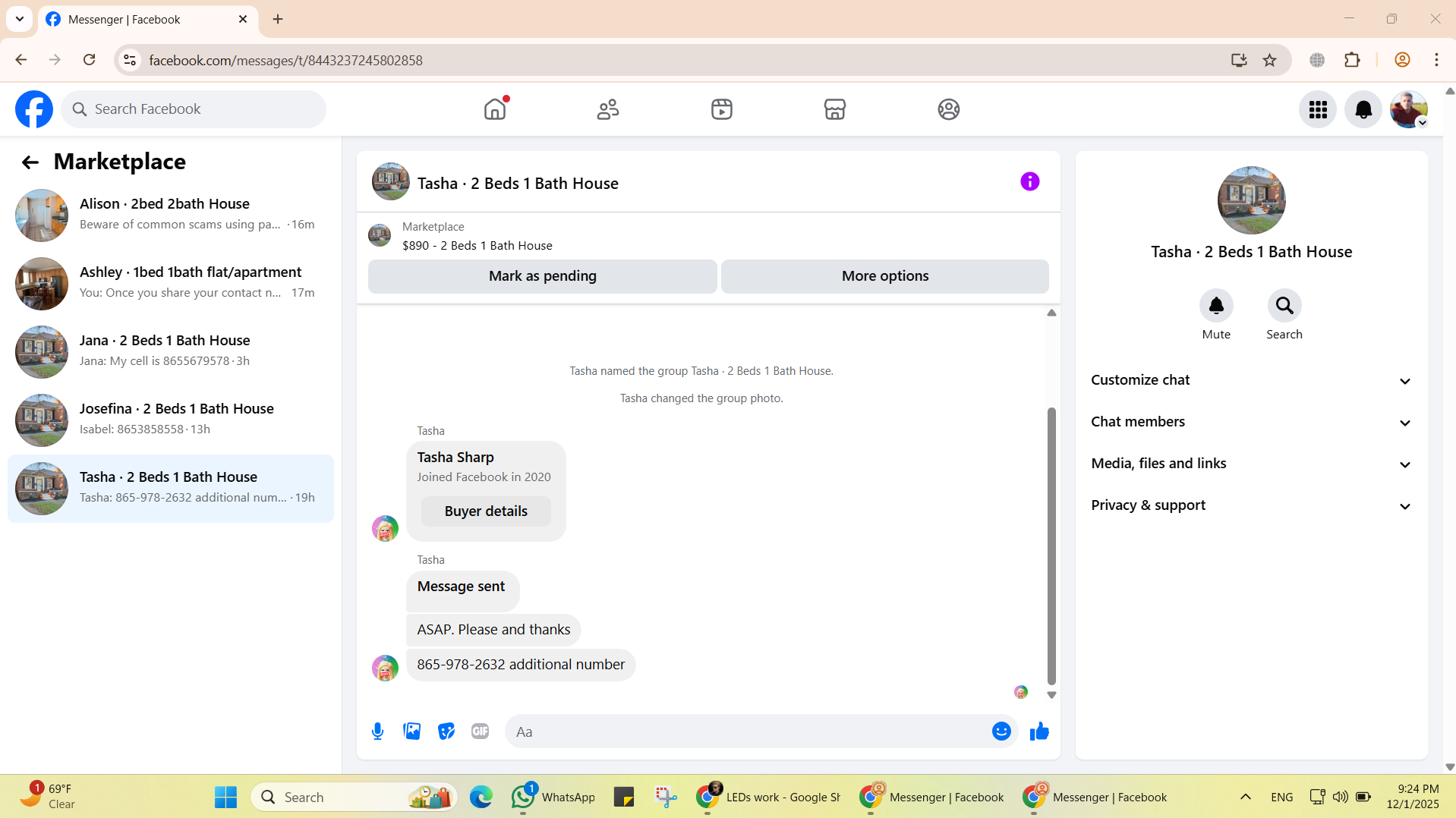Image resolution: width=1456 pixels, height=818 pixels.
Task: Launch Microsoft Edge from the taskbar
Action: [x=481, y=797]
